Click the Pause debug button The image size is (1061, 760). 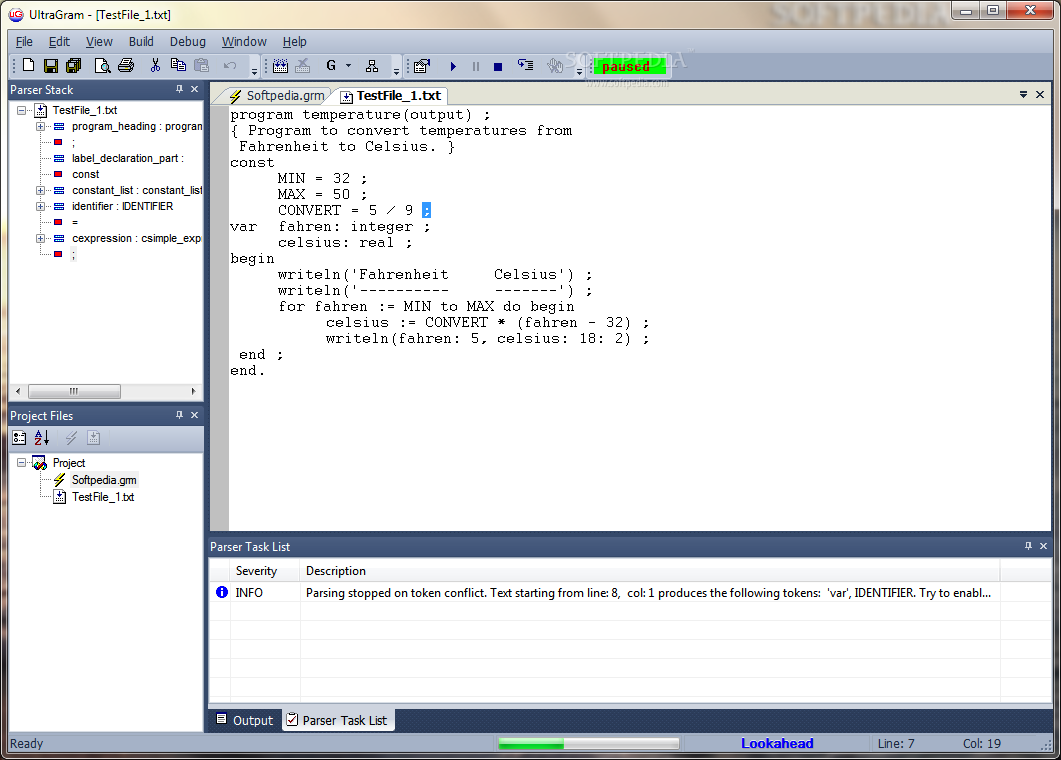[476, 66]
